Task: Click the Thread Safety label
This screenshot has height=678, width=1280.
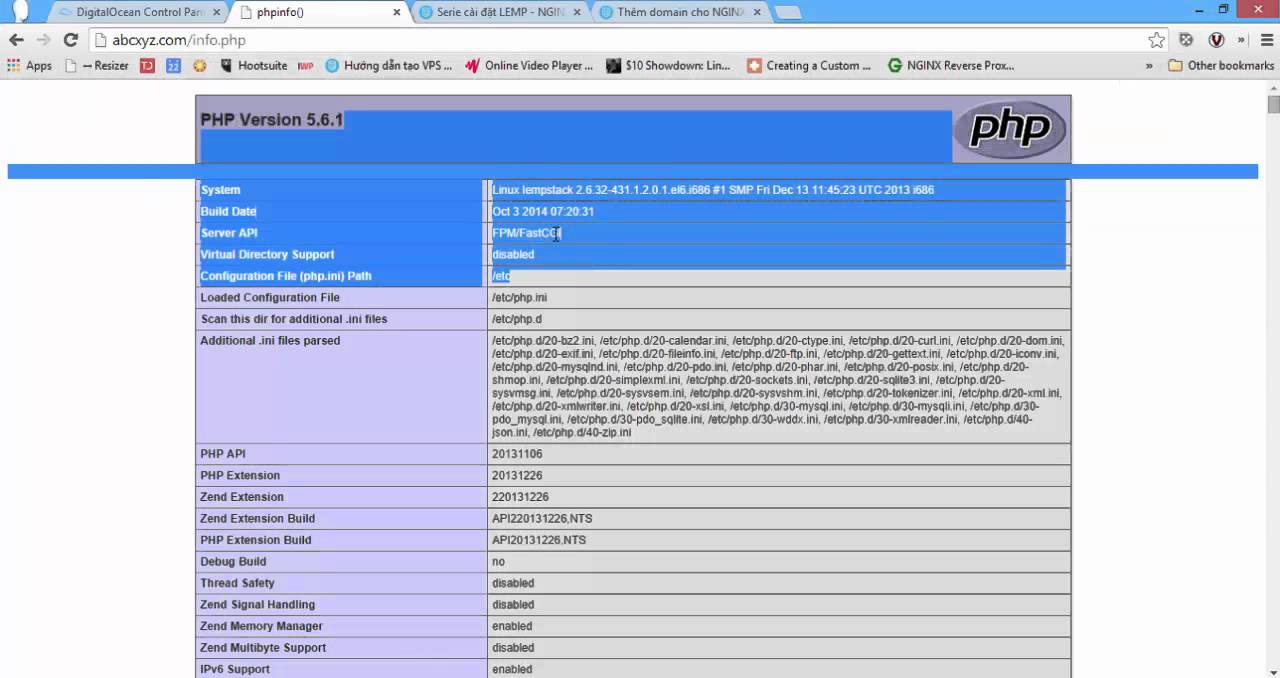Action: (x=237, y=583)
